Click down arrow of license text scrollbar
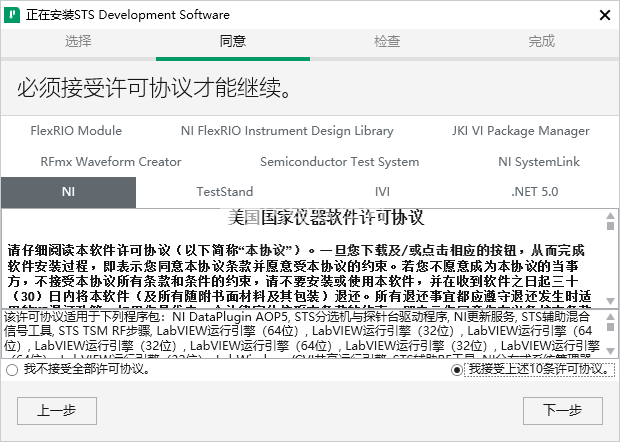620x442 pixels. click(611, 301)
